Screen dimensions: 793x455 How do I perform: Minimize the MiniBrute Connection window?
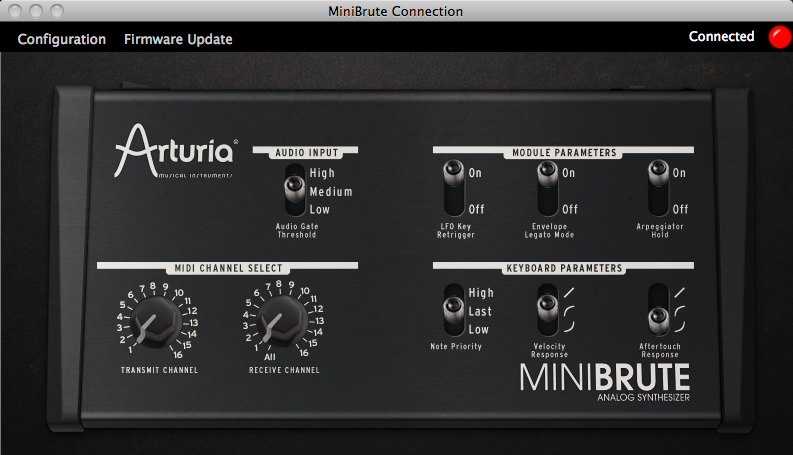coord(36,11)
